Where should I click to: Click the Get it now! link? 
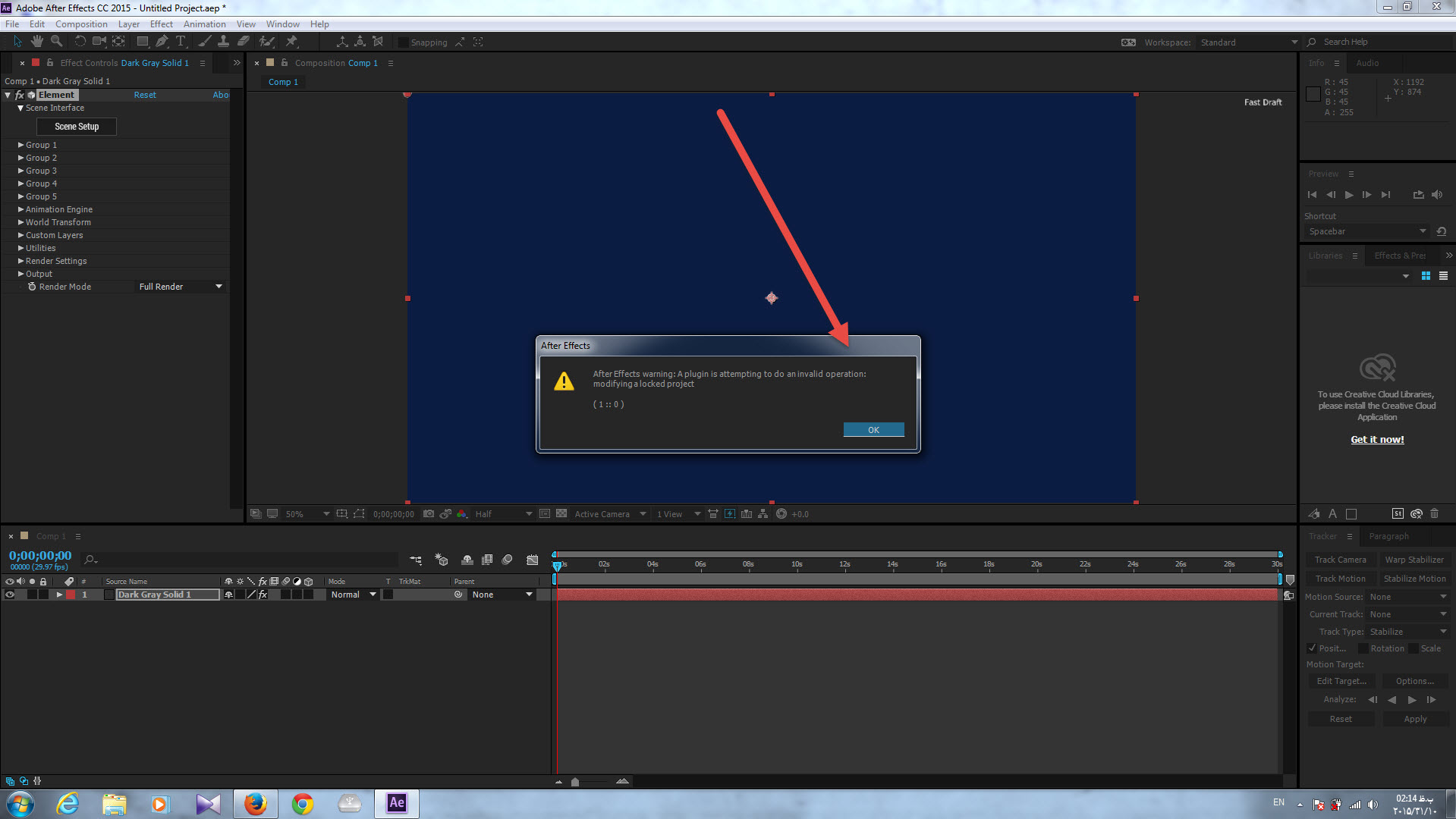click(x=1377, y=440)
